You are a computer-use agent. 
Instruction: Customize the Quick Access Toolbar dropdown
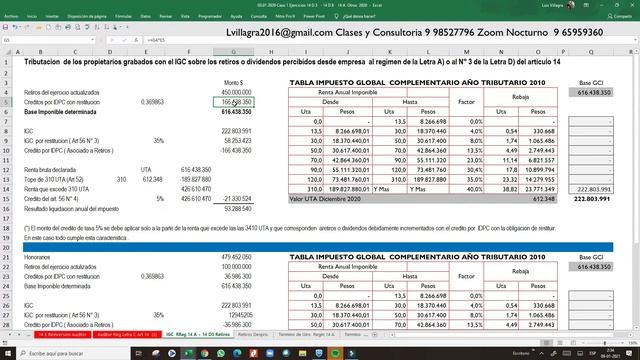coord(127,27)
